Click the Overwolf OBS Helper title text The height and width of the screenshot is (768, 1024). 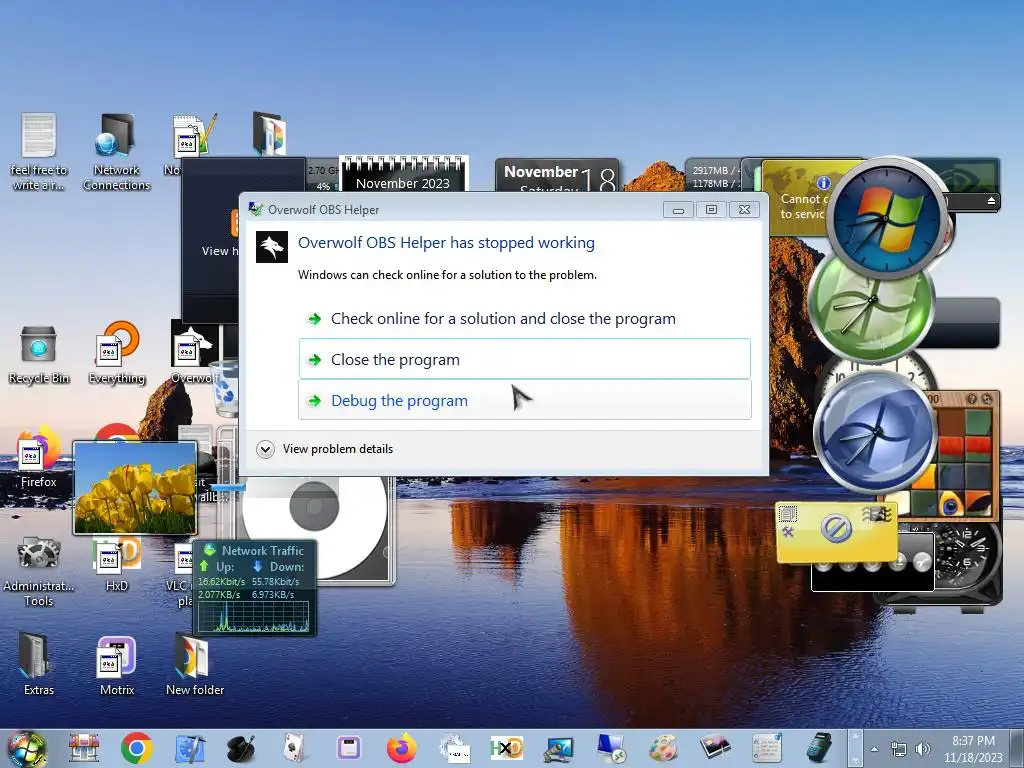pos(323,210)
